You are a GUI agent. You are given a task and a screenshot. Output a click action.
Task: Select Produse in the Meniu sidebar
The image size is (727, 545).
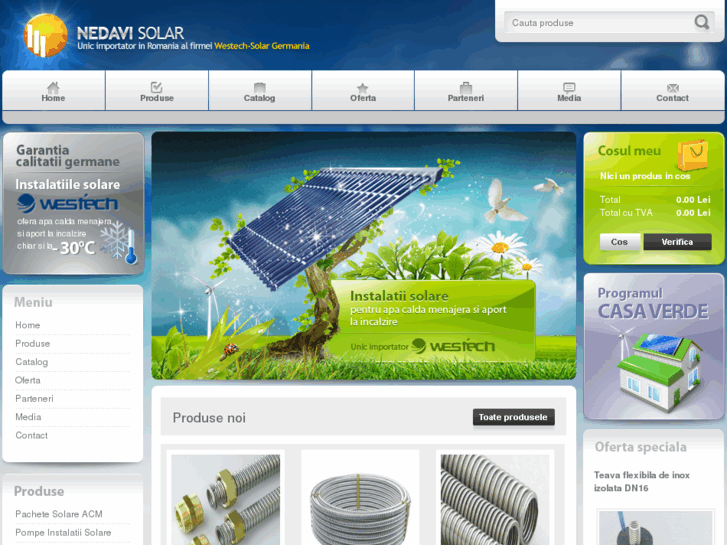pyautogui.click(x=32, y=344)
